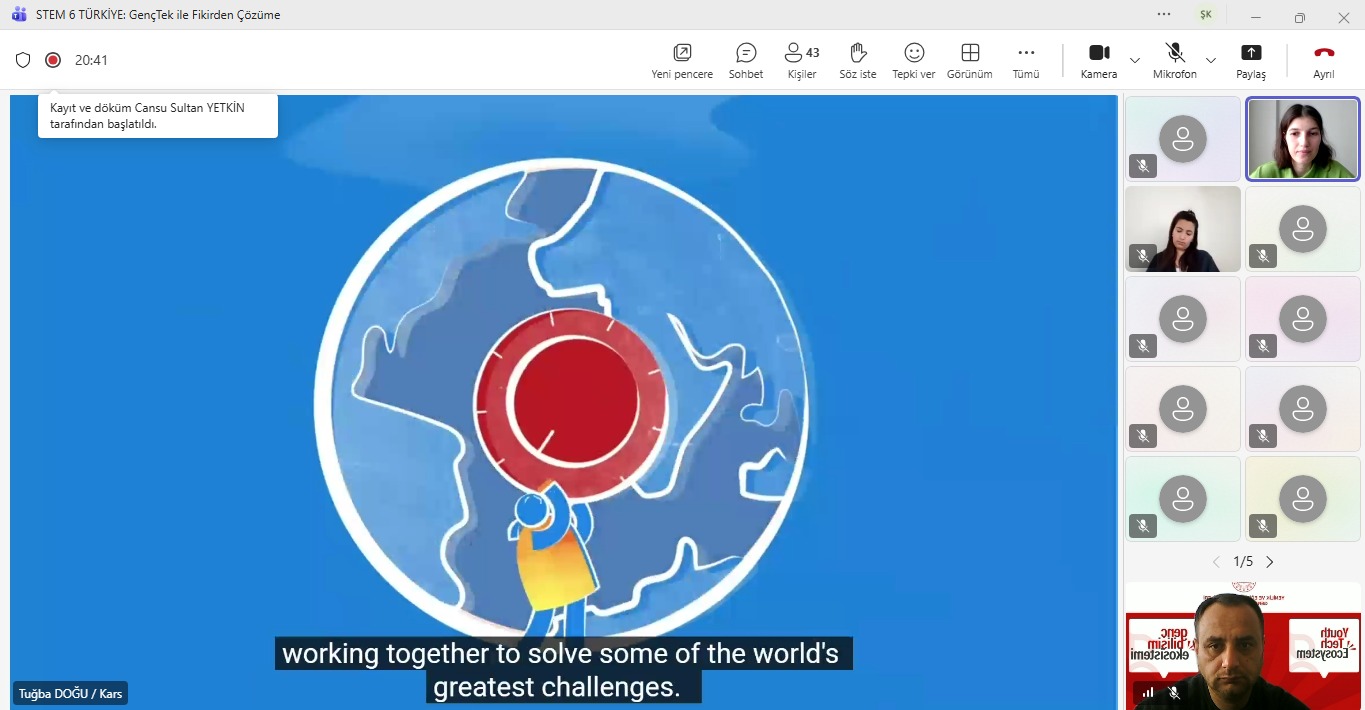This screenshot has width=1365, height=710.
Task: Click the Paylaş share screen button
Action: coord(1250,60)
